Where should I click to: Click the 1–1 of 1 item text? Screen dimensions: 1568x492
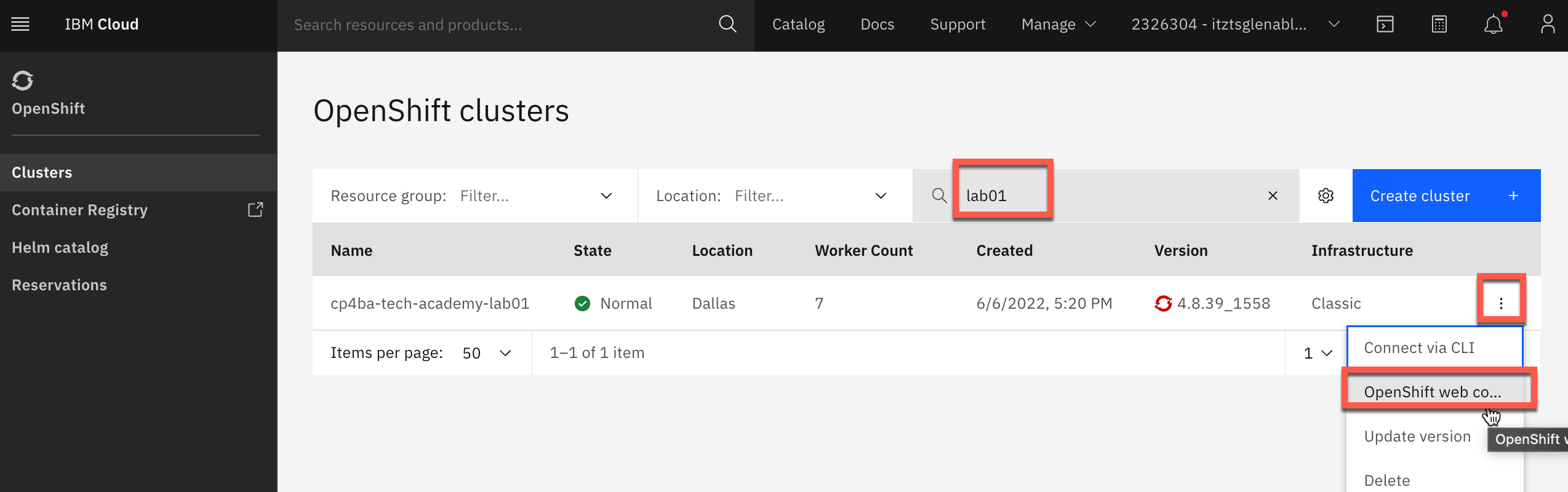pyautogui.click(x=596, y=352)
